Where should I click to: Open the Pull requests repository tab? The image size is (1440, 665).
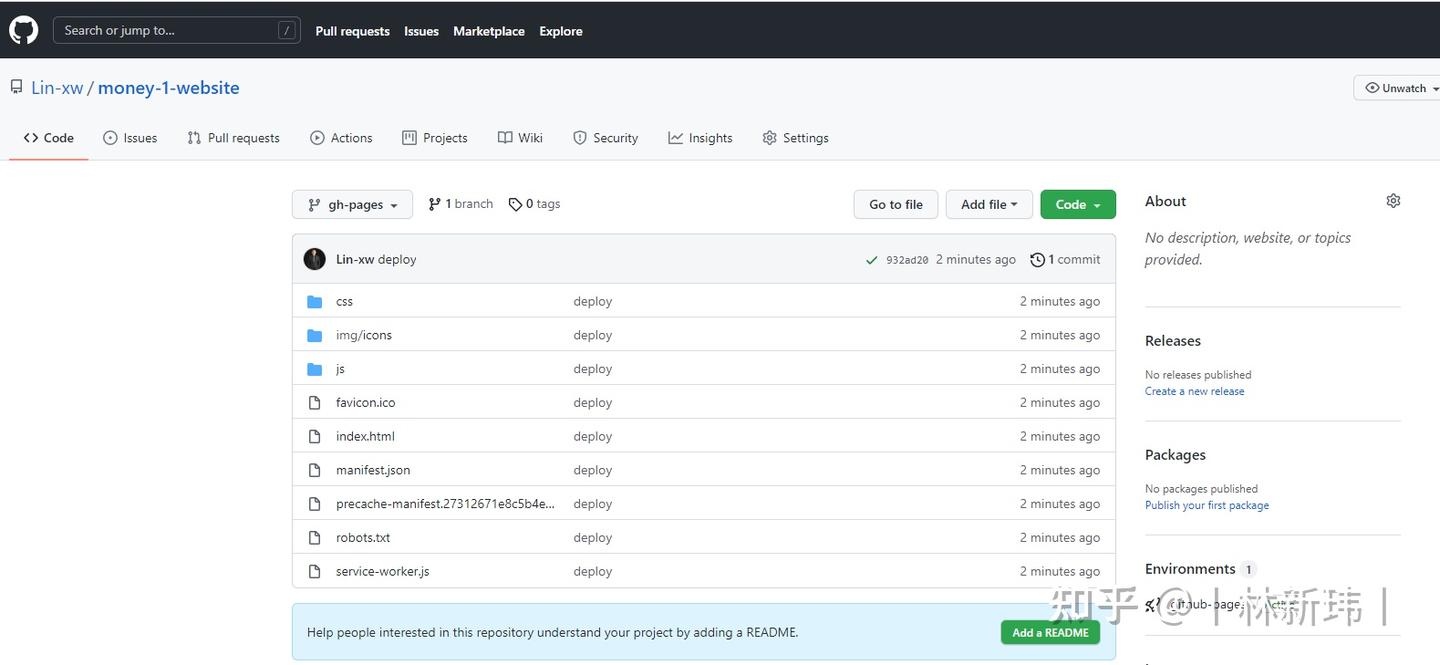tap(233, 138)
